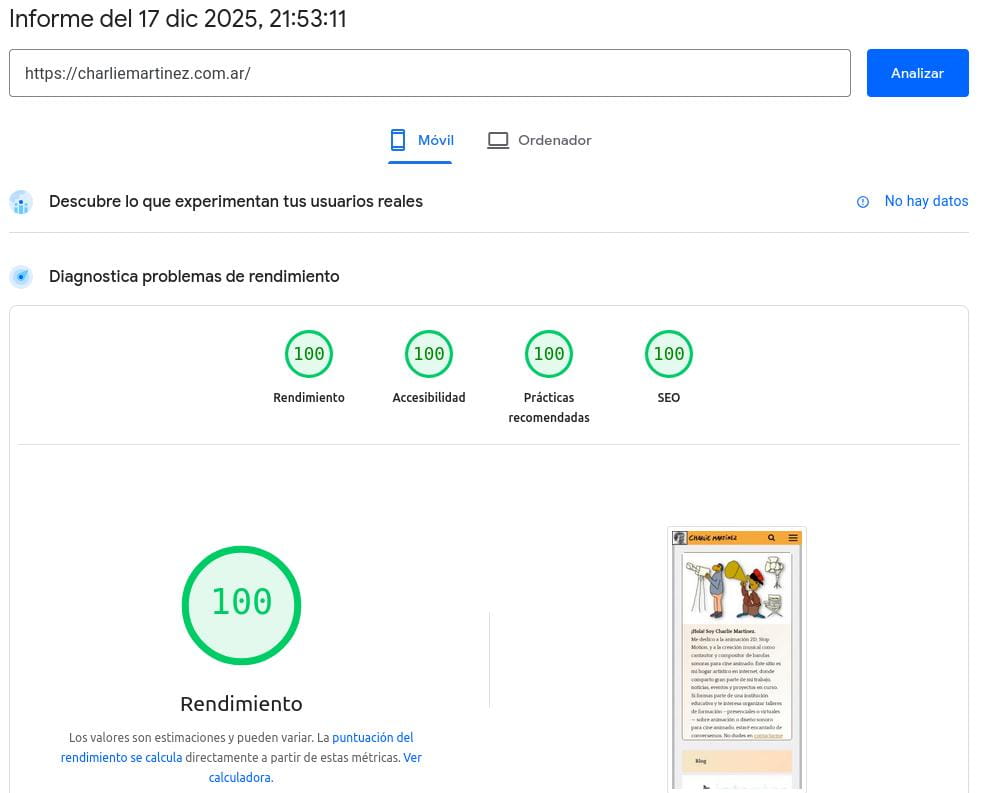Viewport: 981px width, 793px height.
Task: Click the large circular Rendimiento progress gauge
Action: 241,605
